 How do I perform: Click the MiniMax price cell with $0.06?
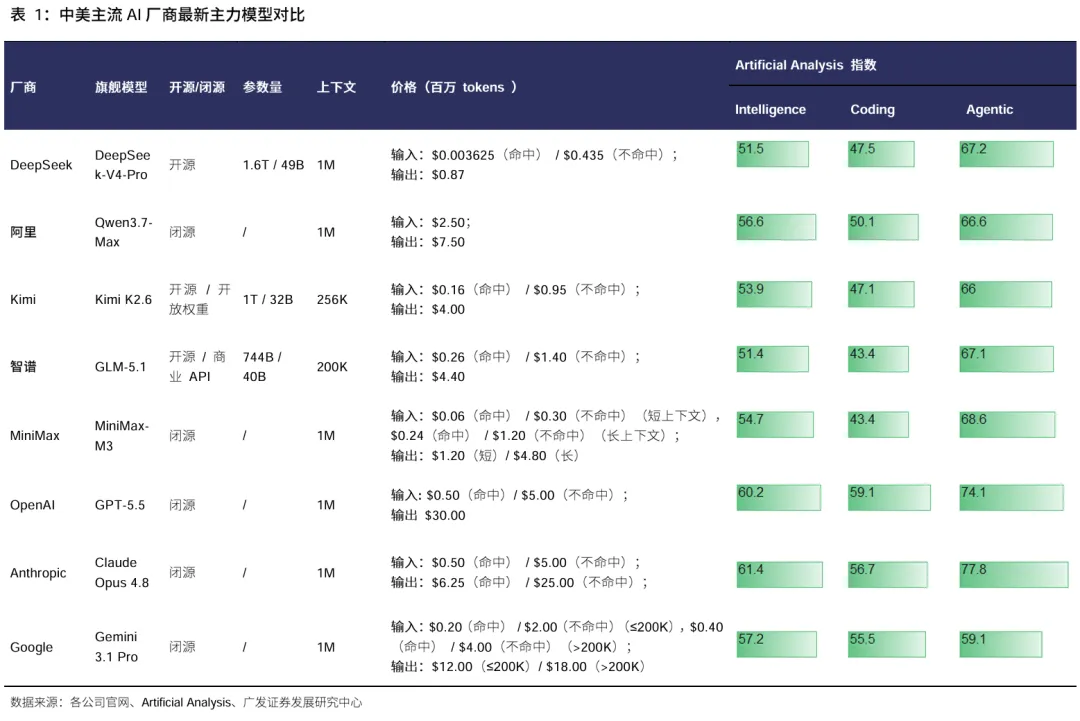(555, 435)
